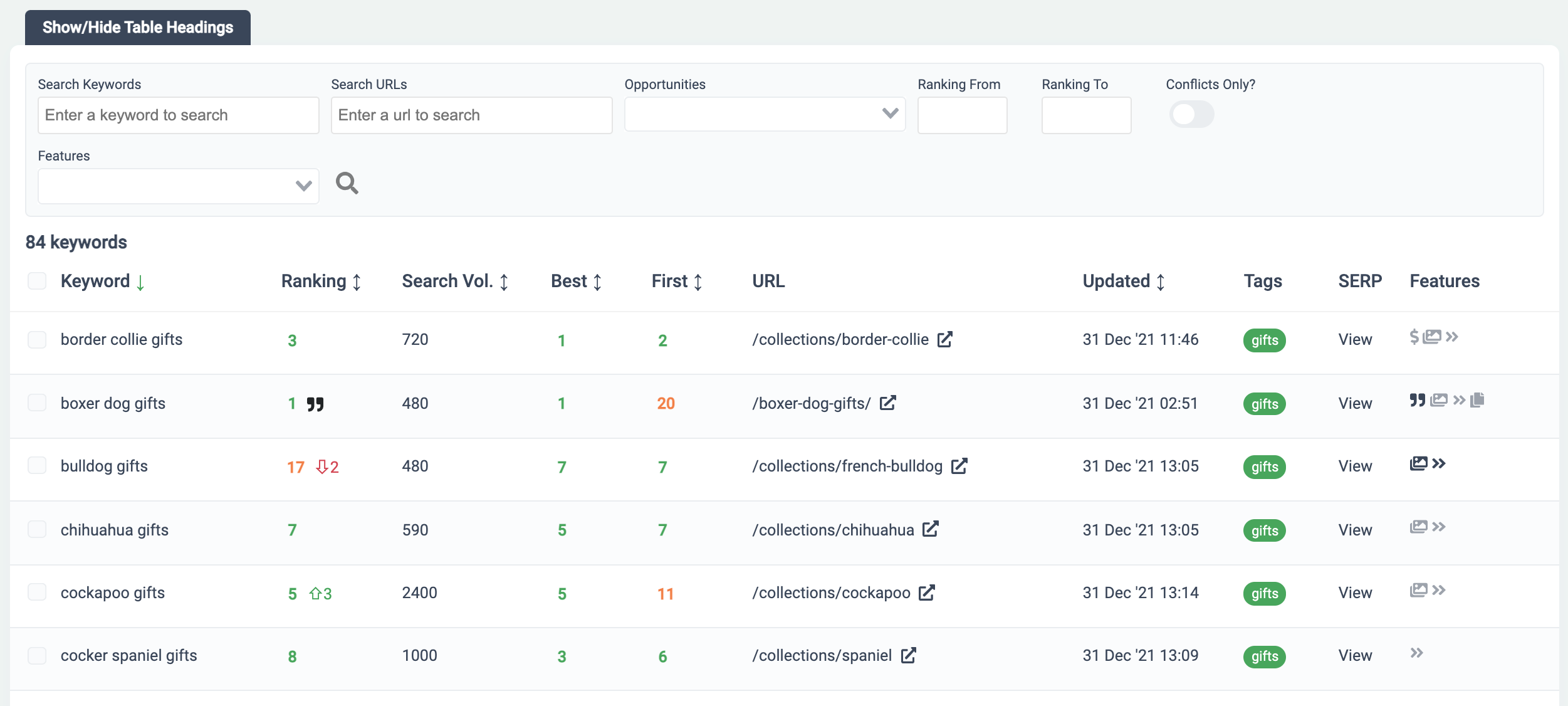1568x706 pixels.
Task: Click double-chevron feature icon in cocker spaniel row
Action: pos(1416,653)
